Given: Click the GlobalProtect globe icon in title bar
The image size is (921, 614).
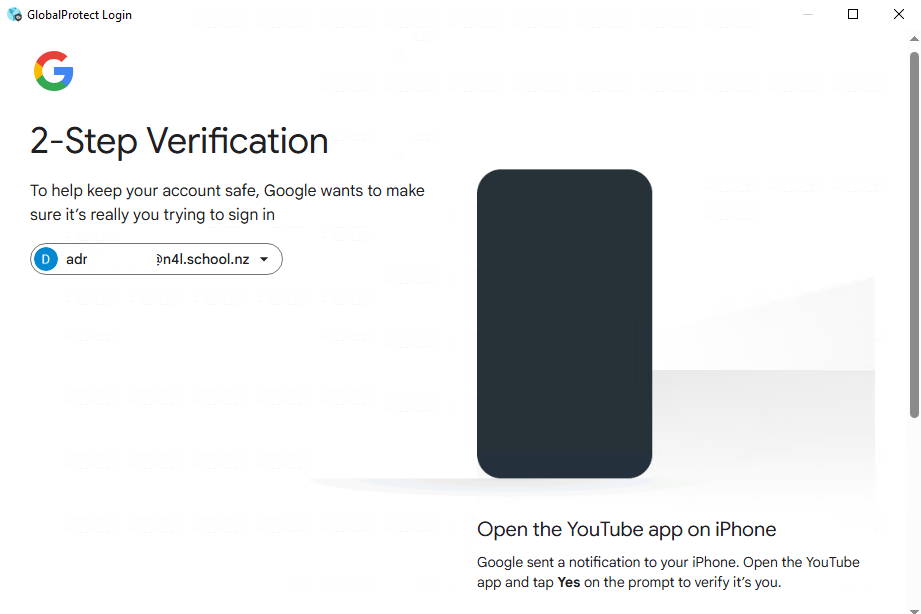Looking at the screenshot, I should pos(14,15).
